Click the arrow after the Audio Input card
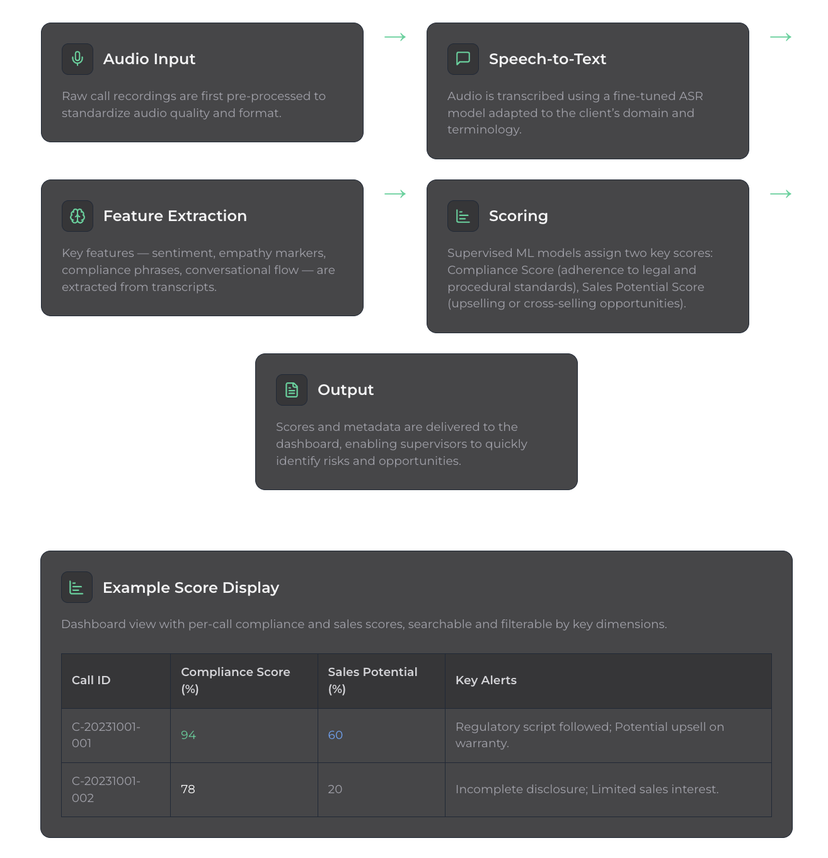828x858 pixels. (x=395, y=37)
